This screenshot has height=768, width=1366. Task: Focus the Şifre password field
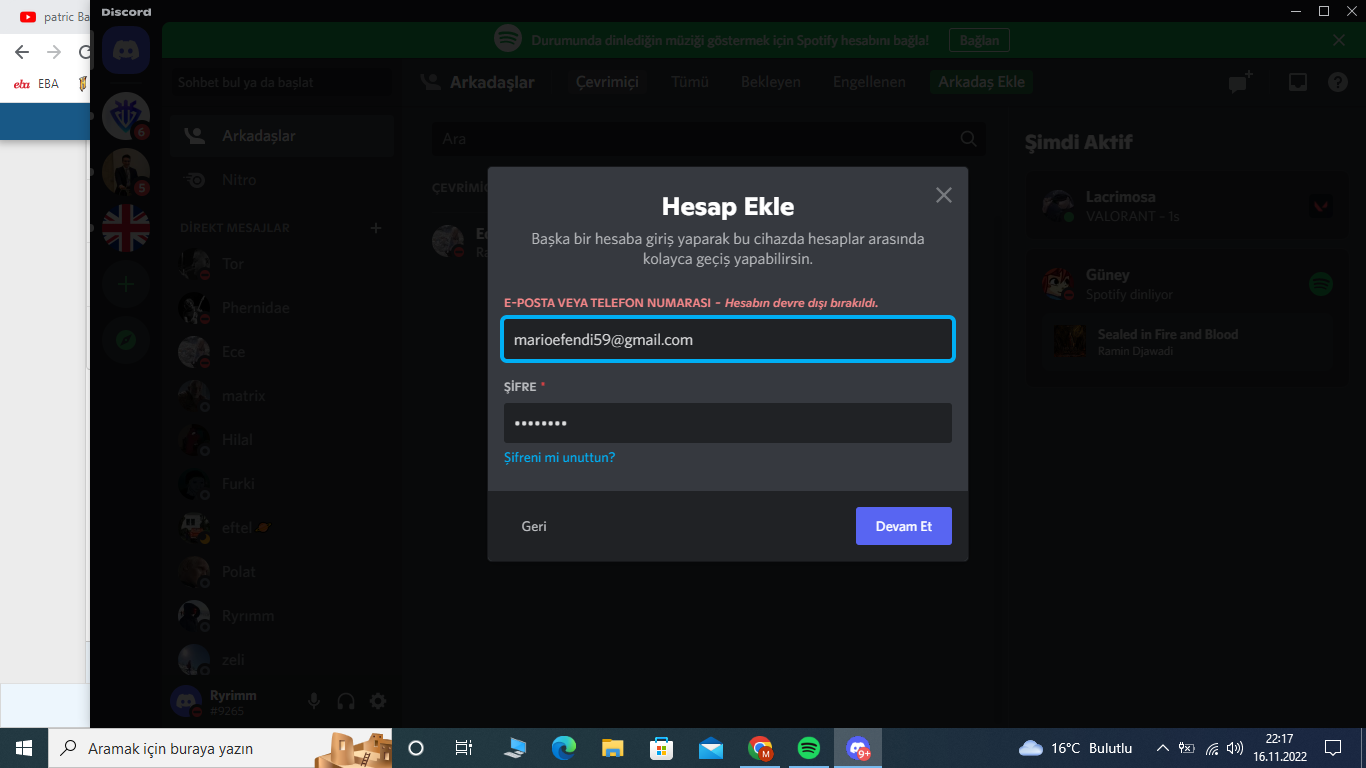point(728,423)
